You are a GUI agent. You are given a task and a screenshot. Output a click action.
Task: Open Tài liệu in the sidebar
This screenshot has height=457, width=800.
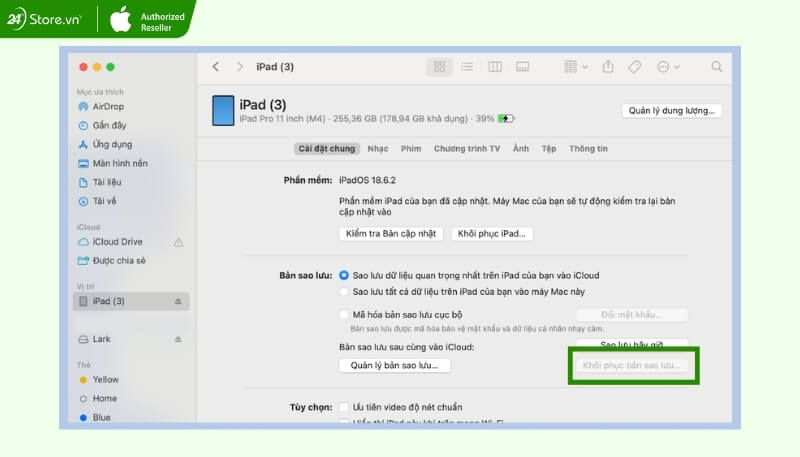[x=107, y=182]
